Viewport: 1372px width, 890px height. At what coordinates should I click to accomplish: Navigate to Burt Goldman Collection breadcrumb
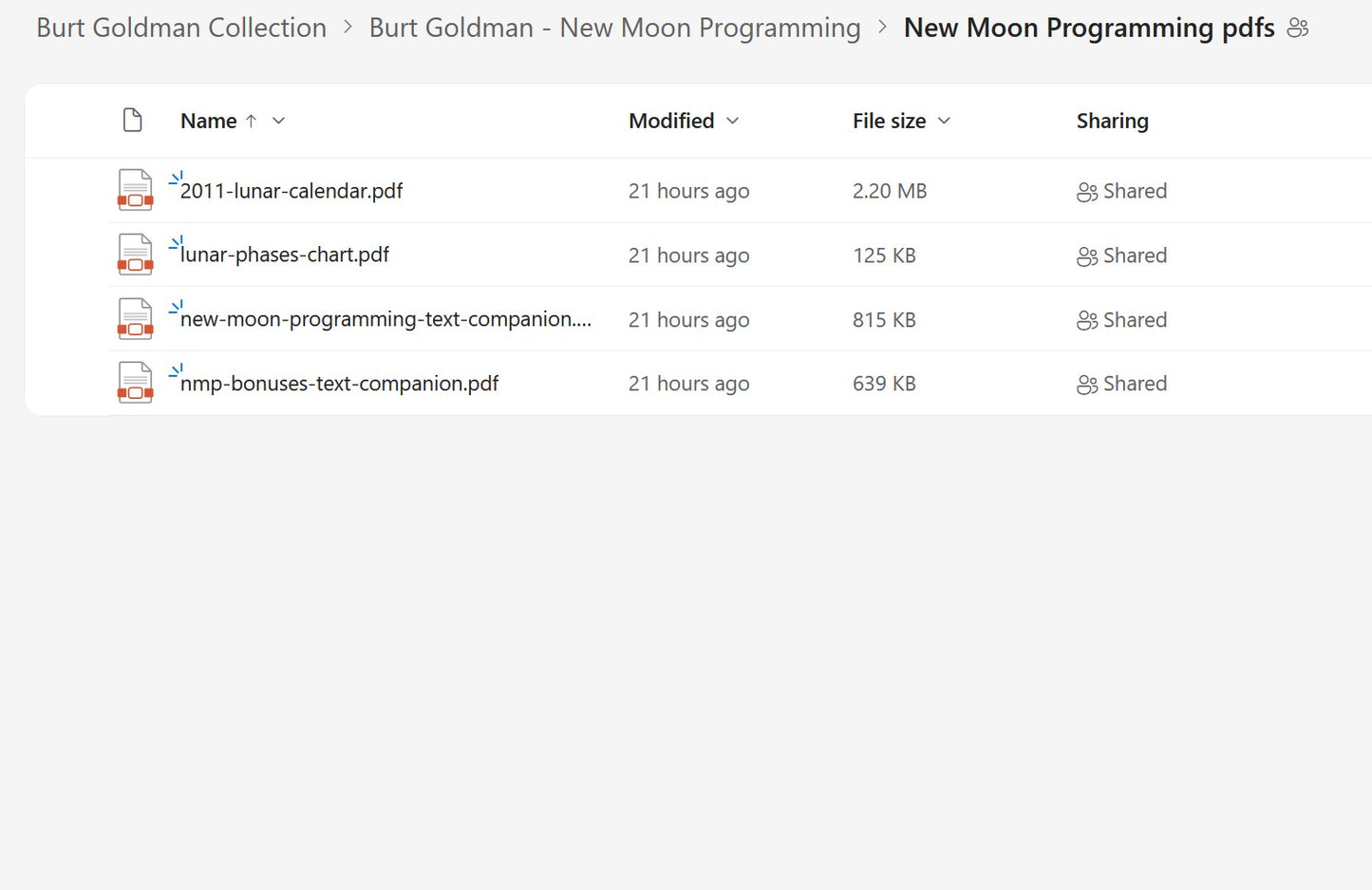[181, 28]
